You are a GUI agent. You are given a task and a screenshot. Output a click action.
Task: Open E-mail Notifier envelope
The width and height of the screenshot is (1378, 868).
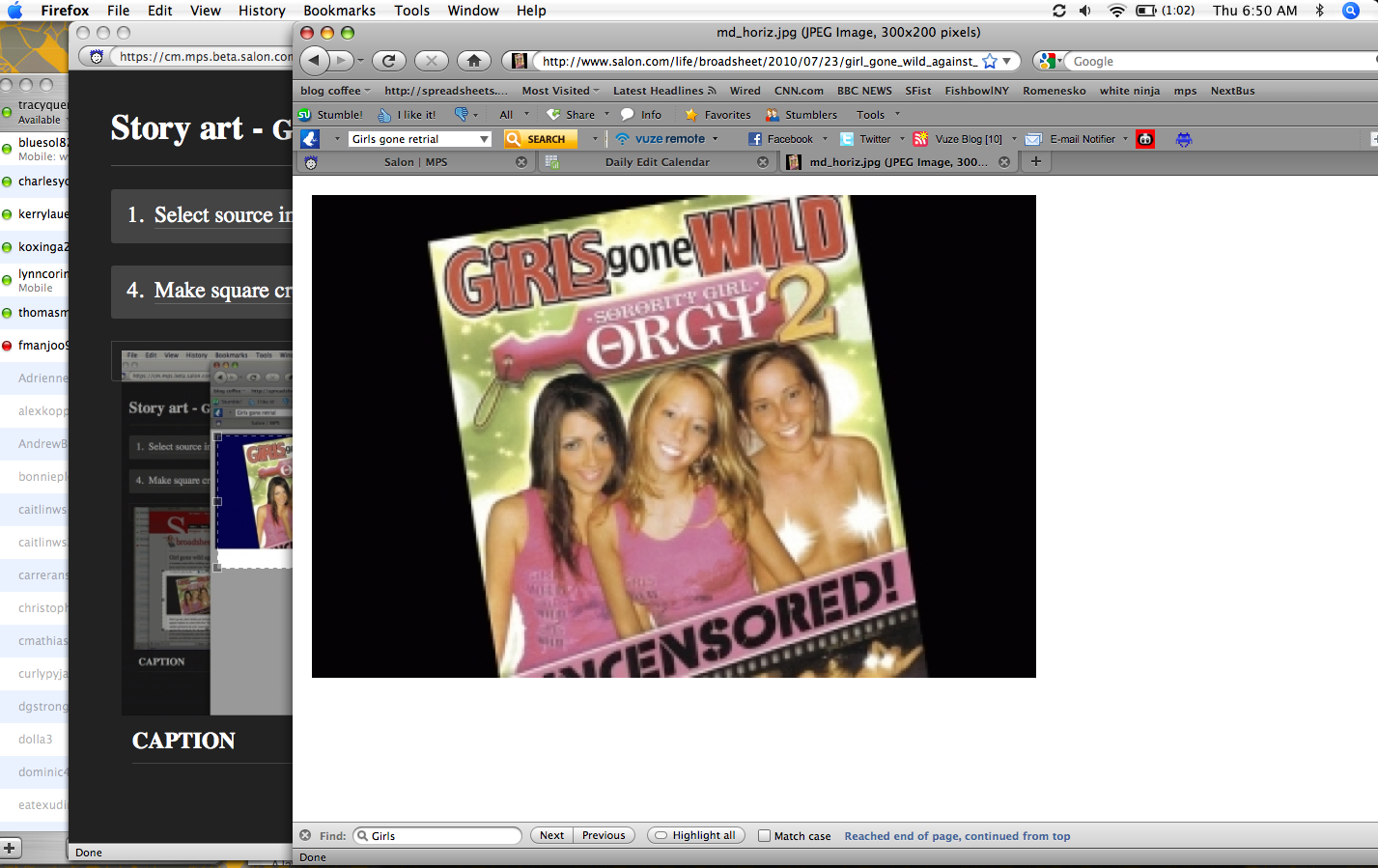(x=1033, y=139)
